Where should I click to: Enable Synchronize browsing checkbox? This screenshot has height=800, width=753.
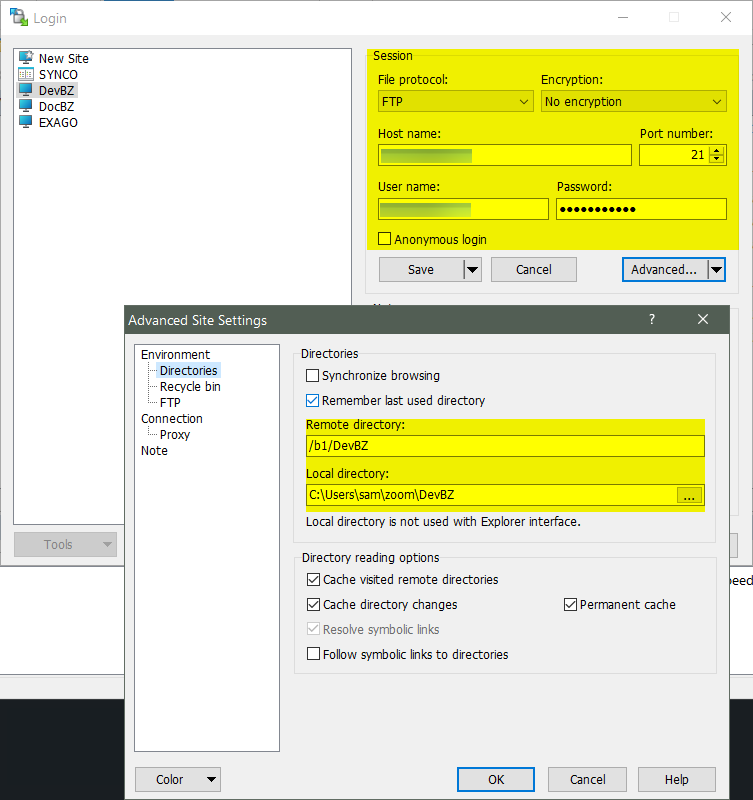point(314,376)
